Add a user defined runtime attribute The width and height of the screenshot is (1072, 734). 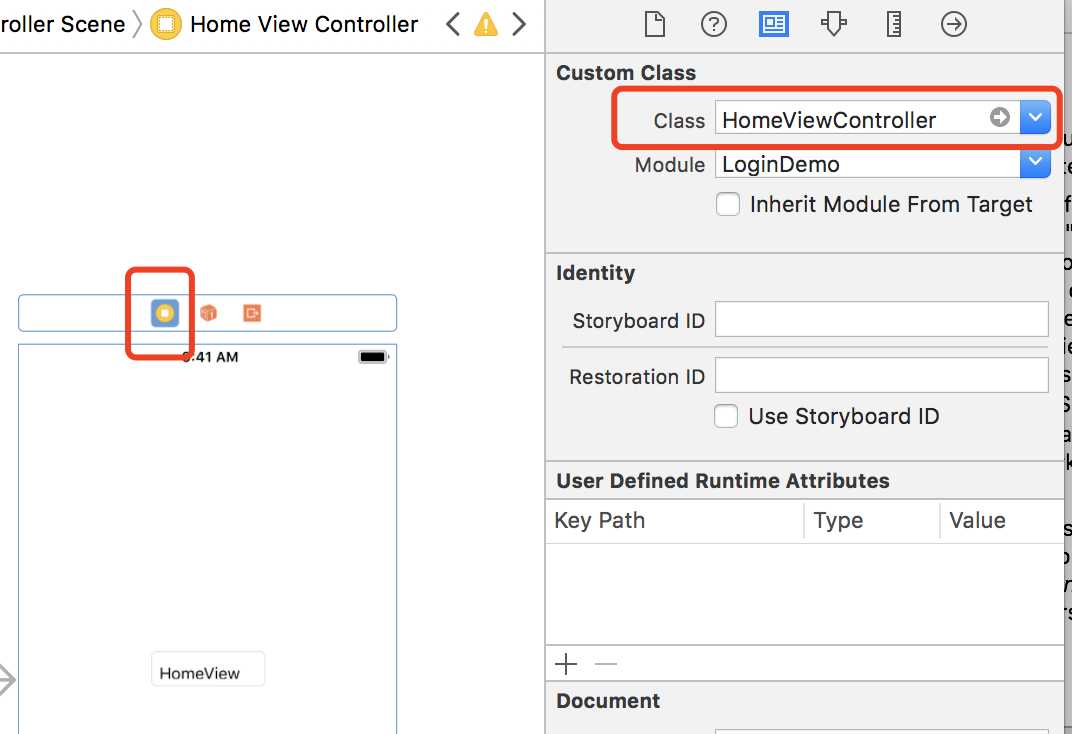coord(566,664)
